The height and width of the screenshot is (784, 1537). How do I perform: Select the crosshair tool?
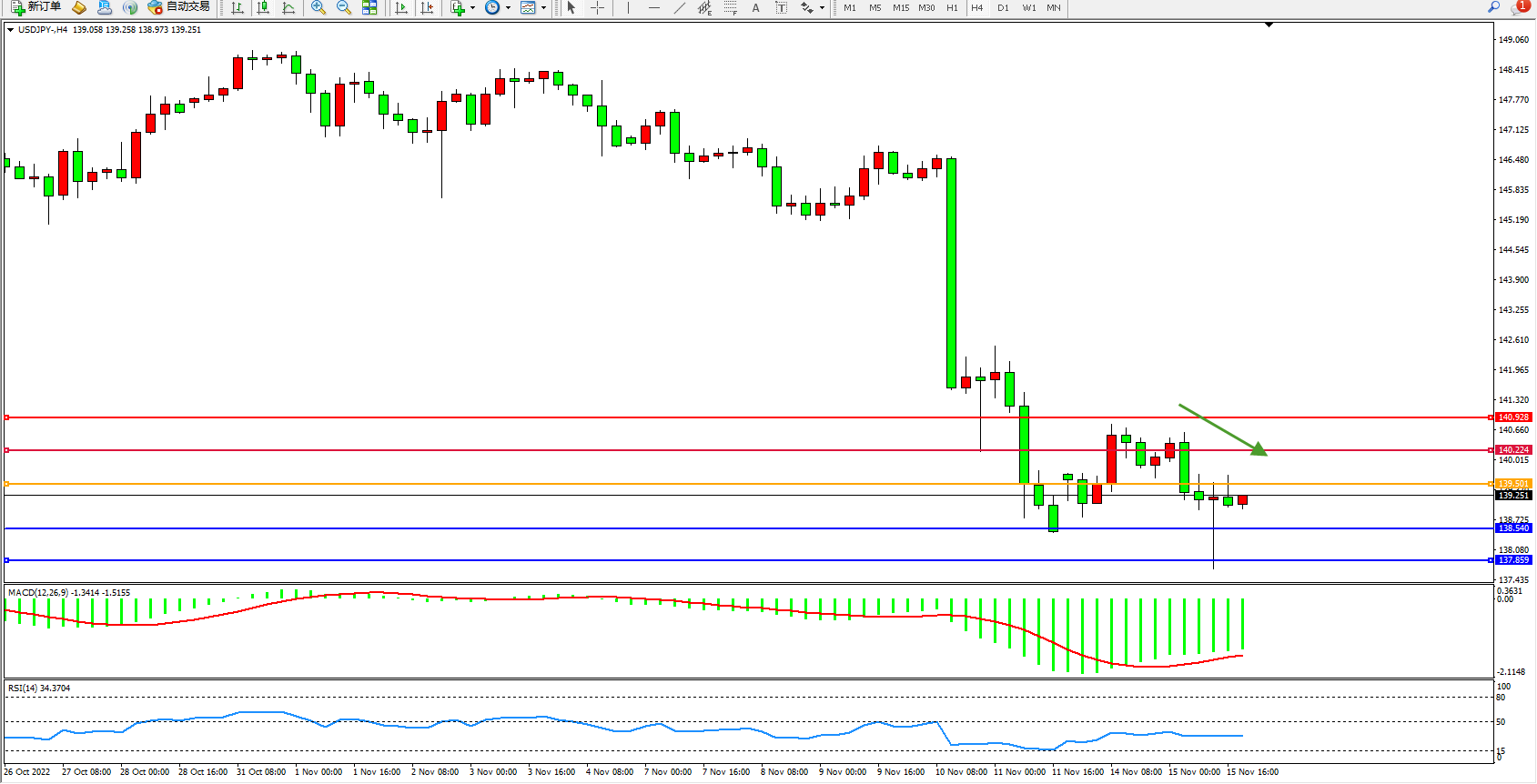597,7
